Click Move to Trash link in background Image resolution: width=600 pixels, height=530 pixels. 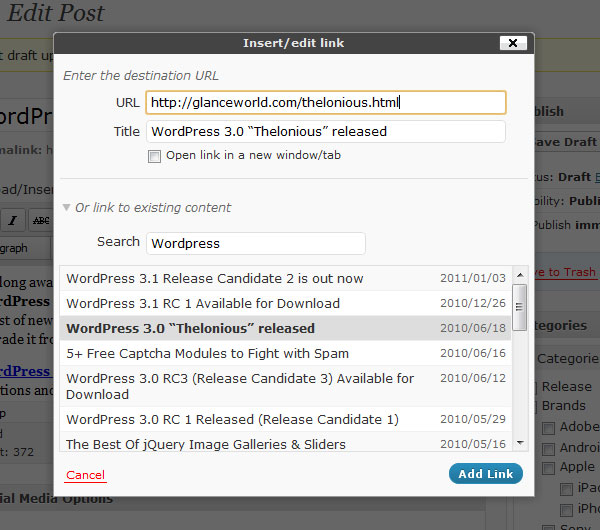tap(566, 272)
